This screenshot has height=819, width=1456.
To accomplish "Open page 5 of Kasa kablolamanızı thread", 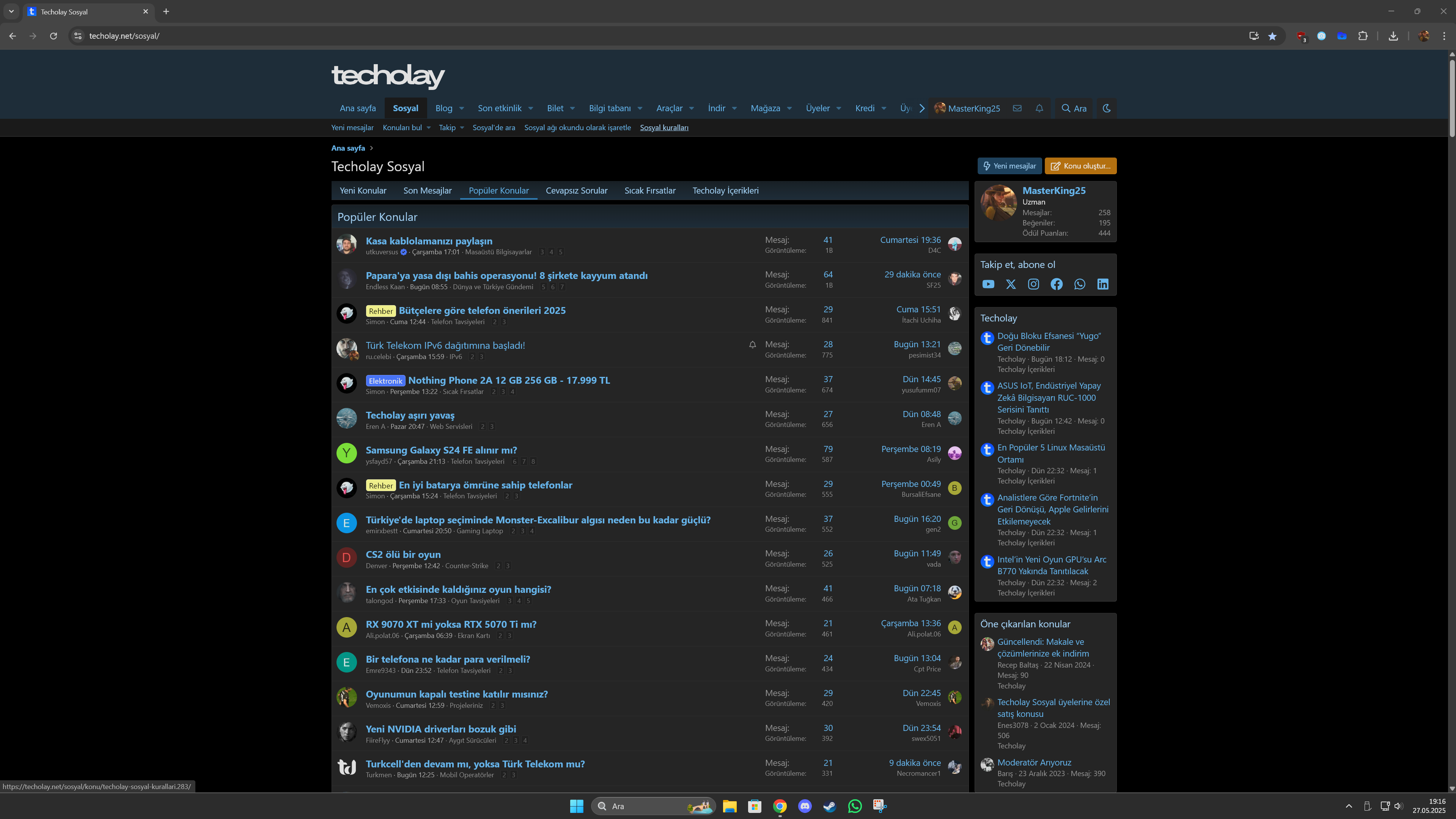I will click(560, 252).
